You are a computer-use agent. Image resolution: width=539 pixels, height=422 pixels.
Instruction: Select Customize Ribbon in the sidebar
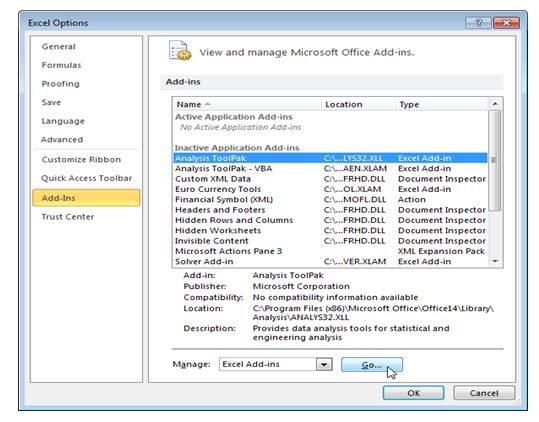[x=81, y=159]
